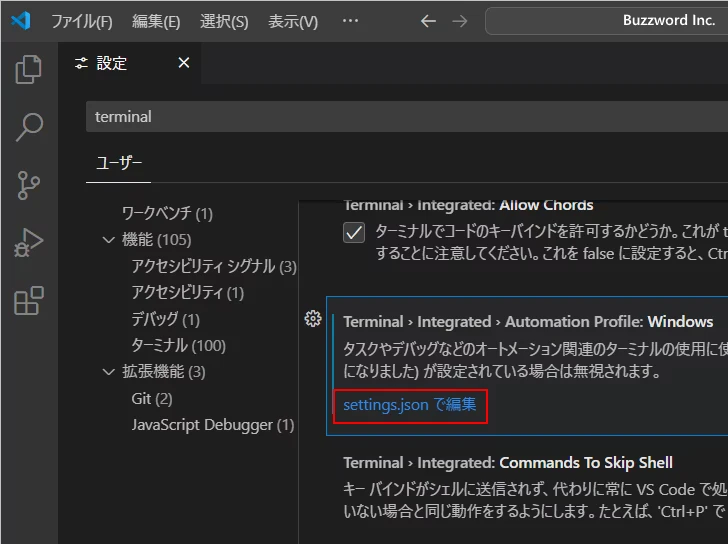Select the ユーザー settings tab
The image size is (728, 544).
[118, 163]
